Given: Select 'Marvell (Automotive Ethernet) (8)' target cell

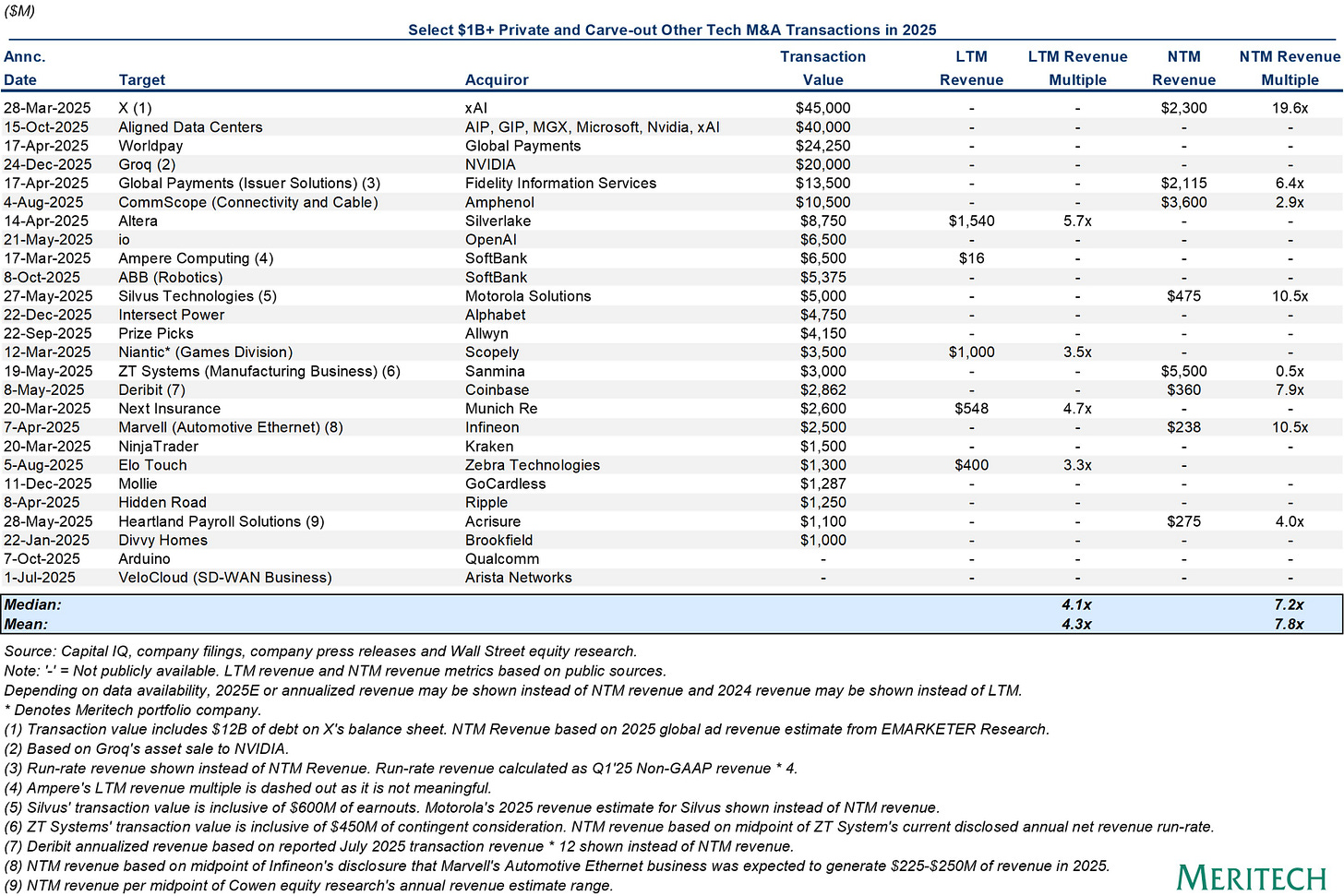Looking at the screenshot, I should [230, 427].
